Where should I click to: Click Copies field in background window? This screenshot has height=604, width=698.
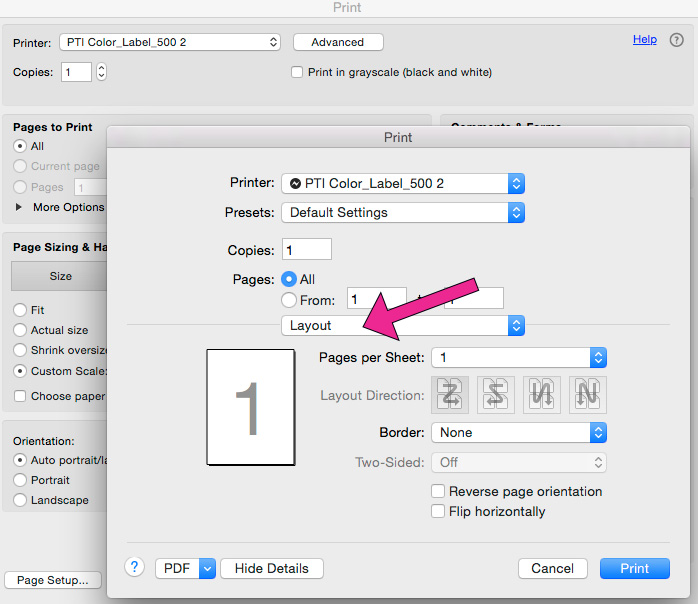77,72
